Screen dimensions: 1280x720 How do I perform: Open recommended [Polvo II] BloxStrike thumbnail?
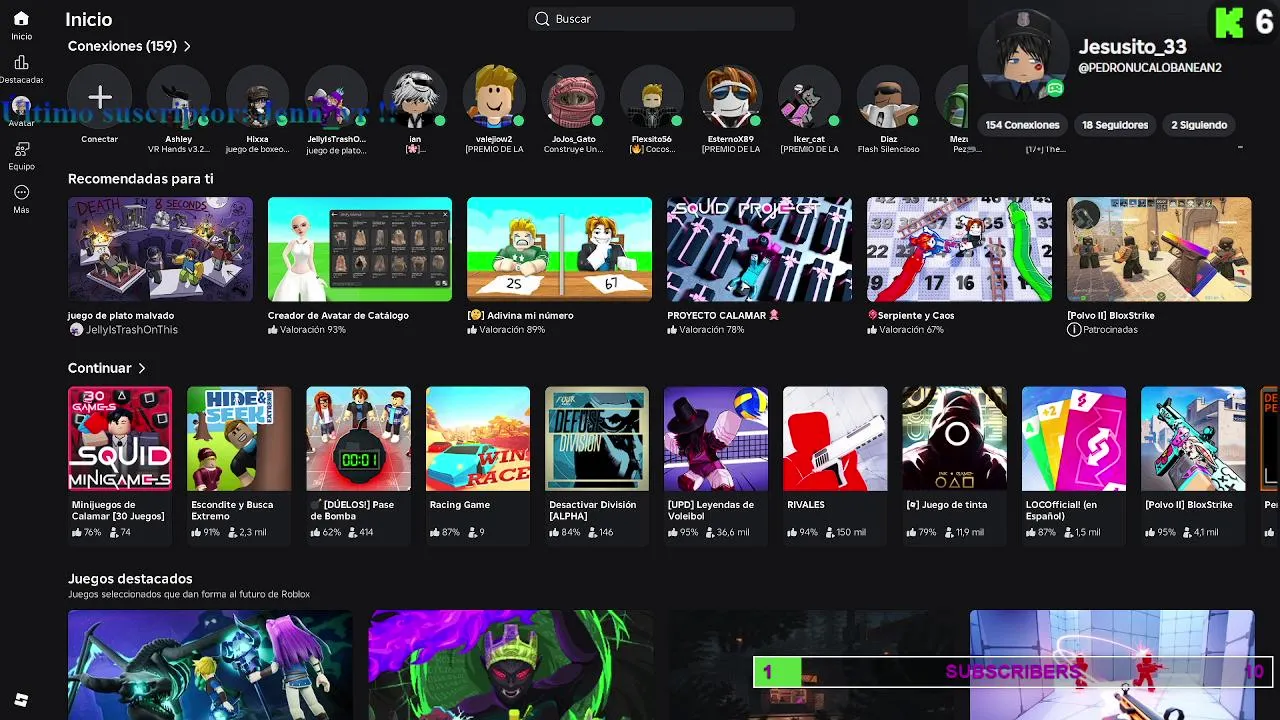[1159, 249]
